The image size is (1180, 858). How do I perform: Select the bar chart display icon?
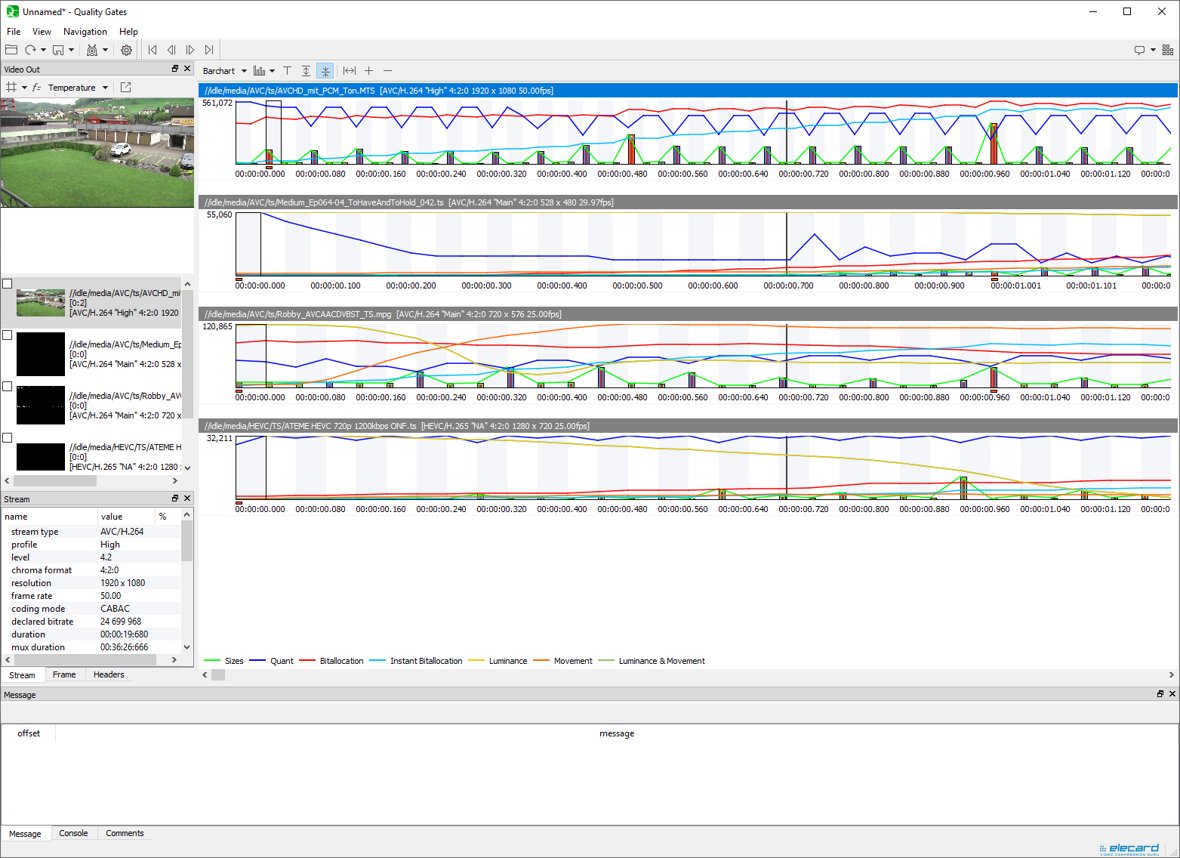(261, 71)
